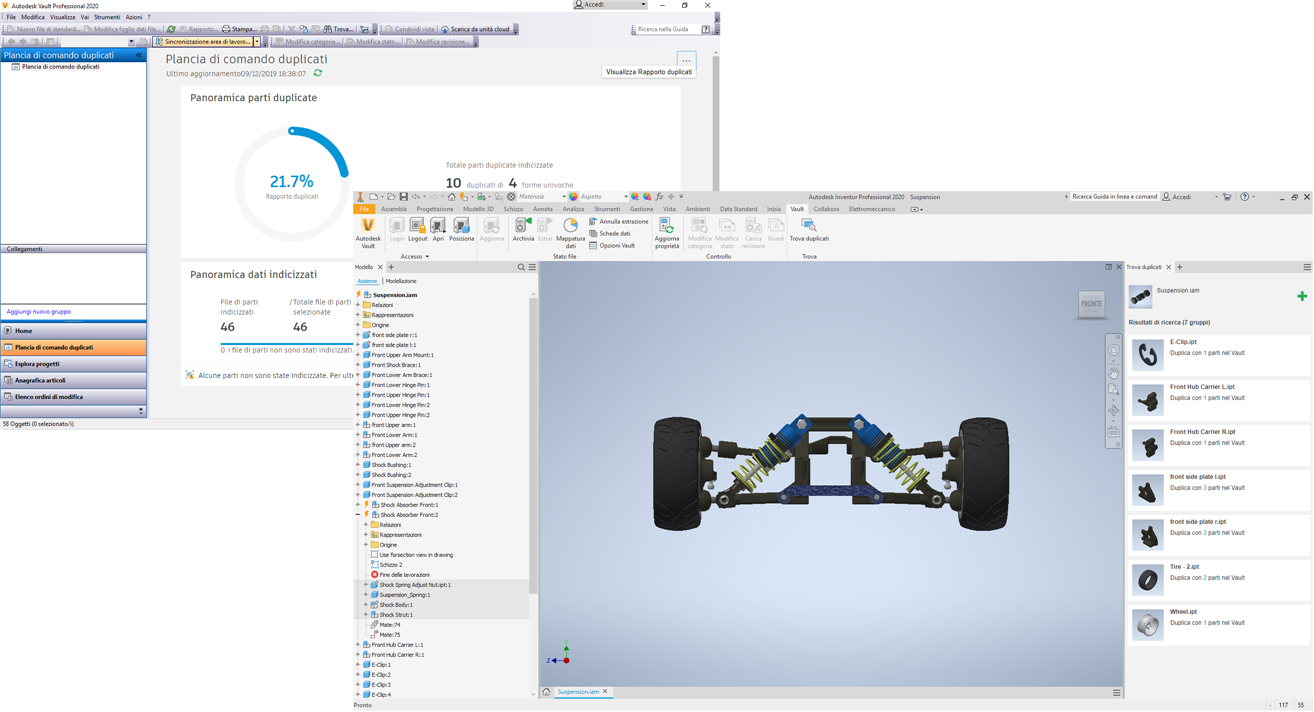Click the Logout icon in the Accesso panel
Image resolution: width=1314 pixels, height=712 pixels.
417,230
